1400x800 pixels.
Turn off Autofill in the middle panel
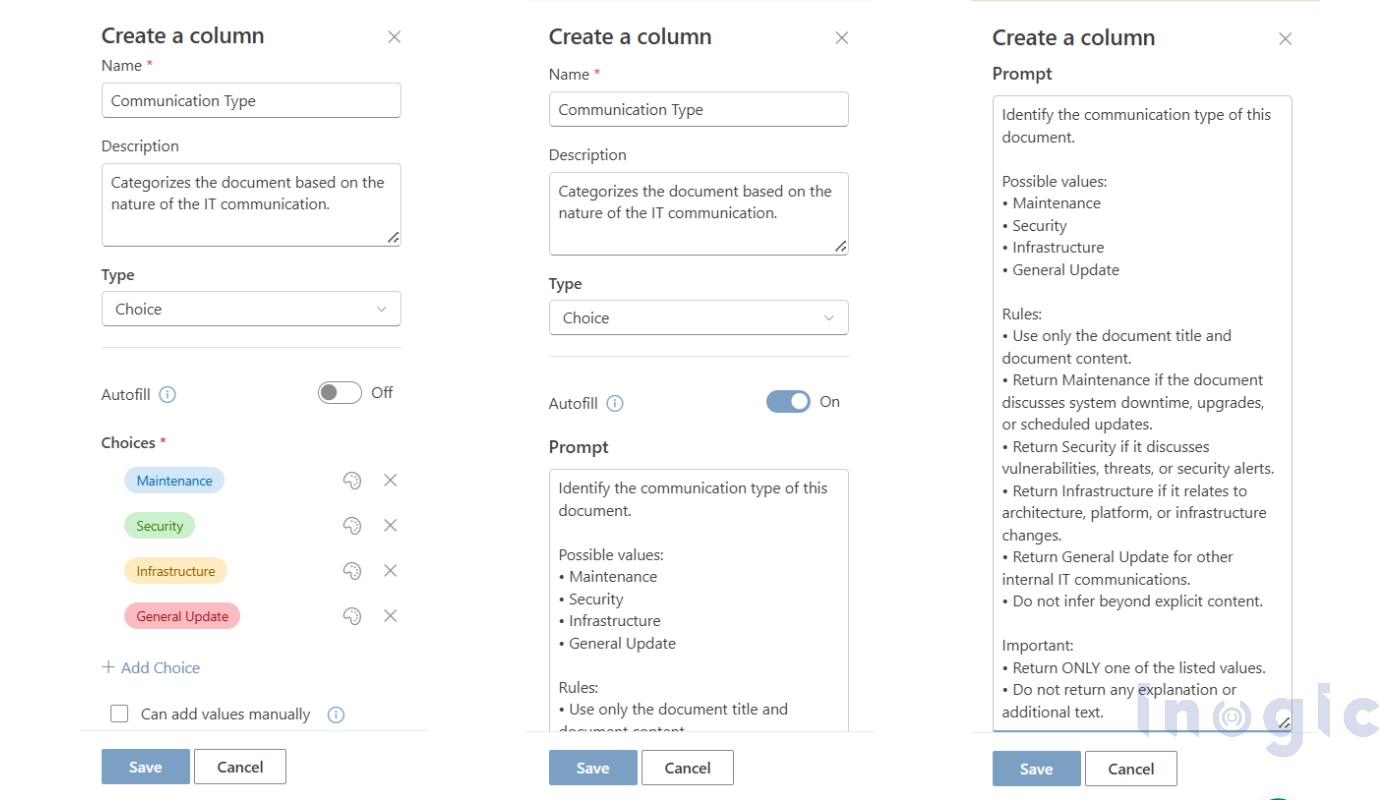click(790, 400)
